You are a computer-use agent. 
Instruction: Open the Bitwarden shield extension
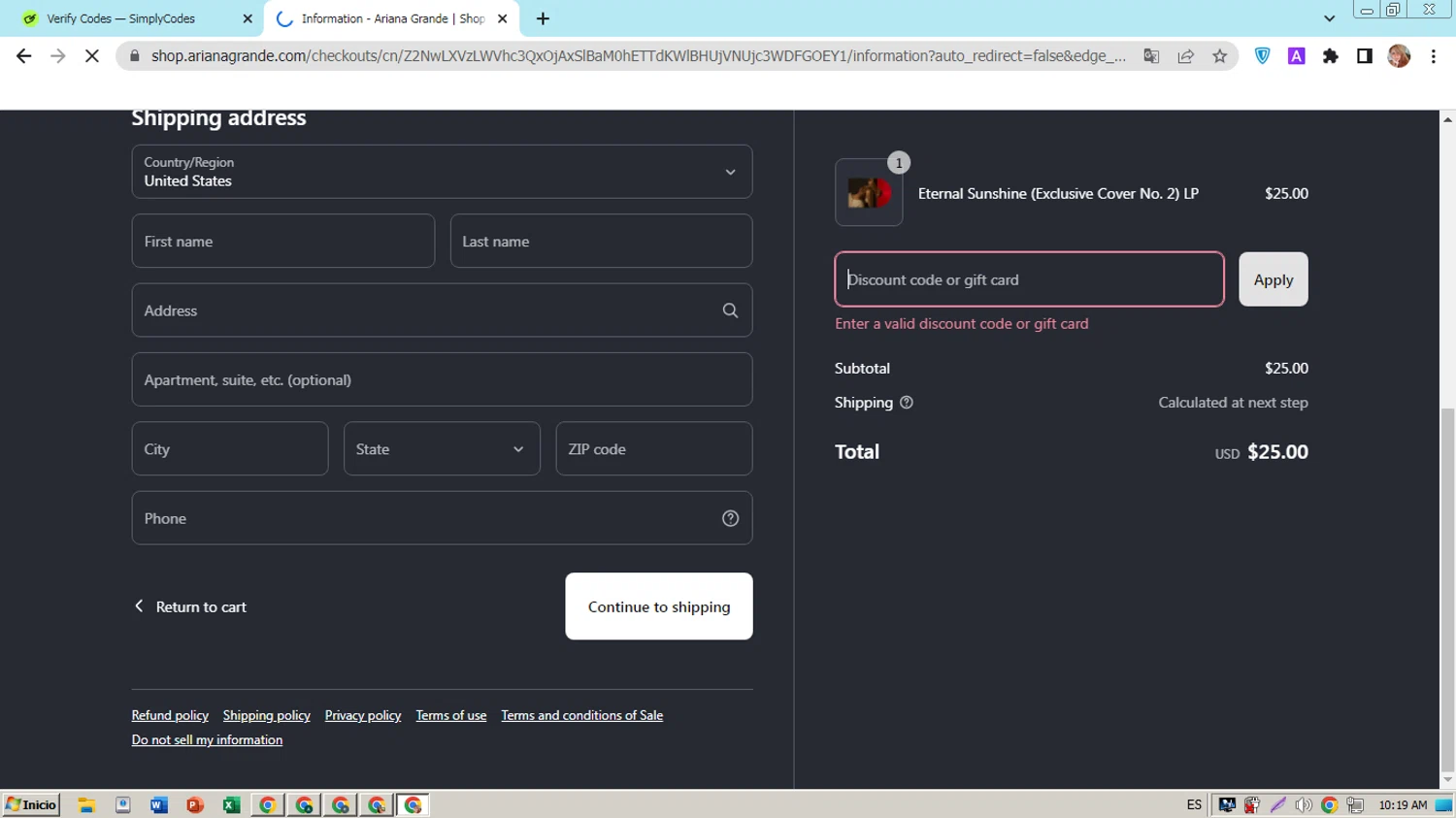(1262, 56)
